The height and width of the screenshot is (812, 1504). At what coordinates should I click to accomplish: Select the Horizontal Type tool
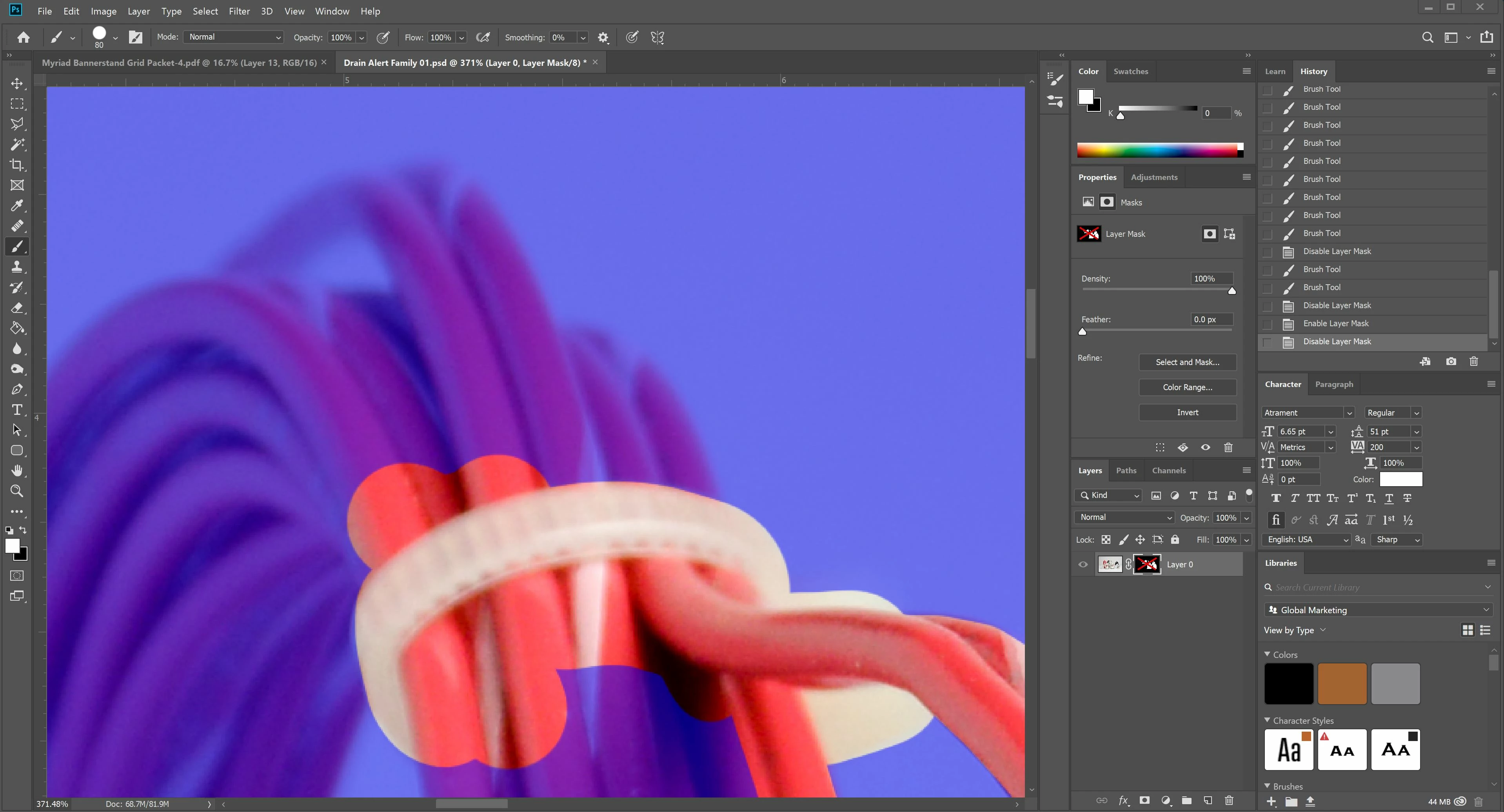(17, 410)
